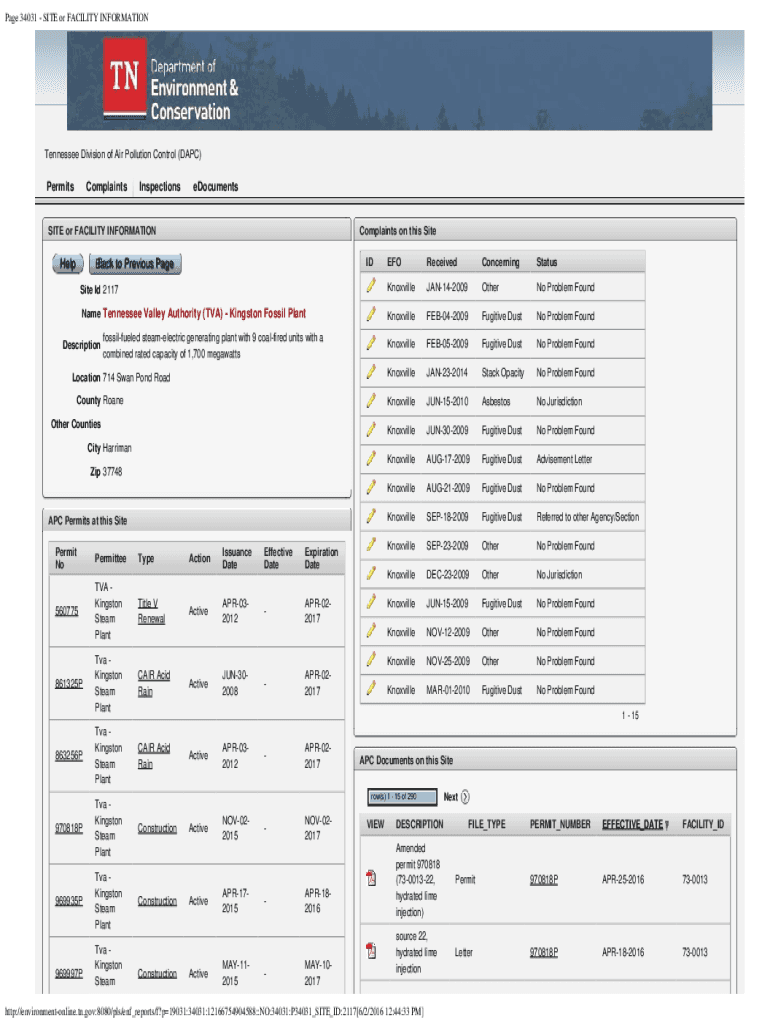This screenshot has height=1024, width=770.
Task: Sort by EFFECTIVE_DATE column header
Action: 632,824
